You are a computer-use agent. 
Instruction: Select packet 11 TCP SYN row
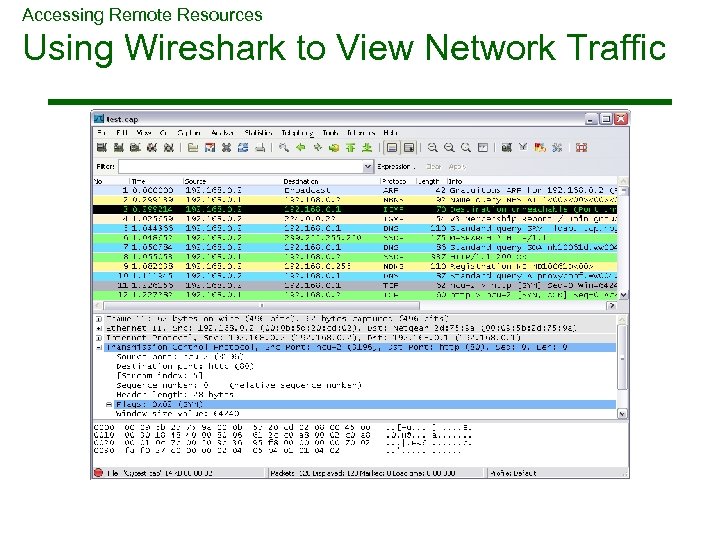pyautogui.click(x=355, y=285)
